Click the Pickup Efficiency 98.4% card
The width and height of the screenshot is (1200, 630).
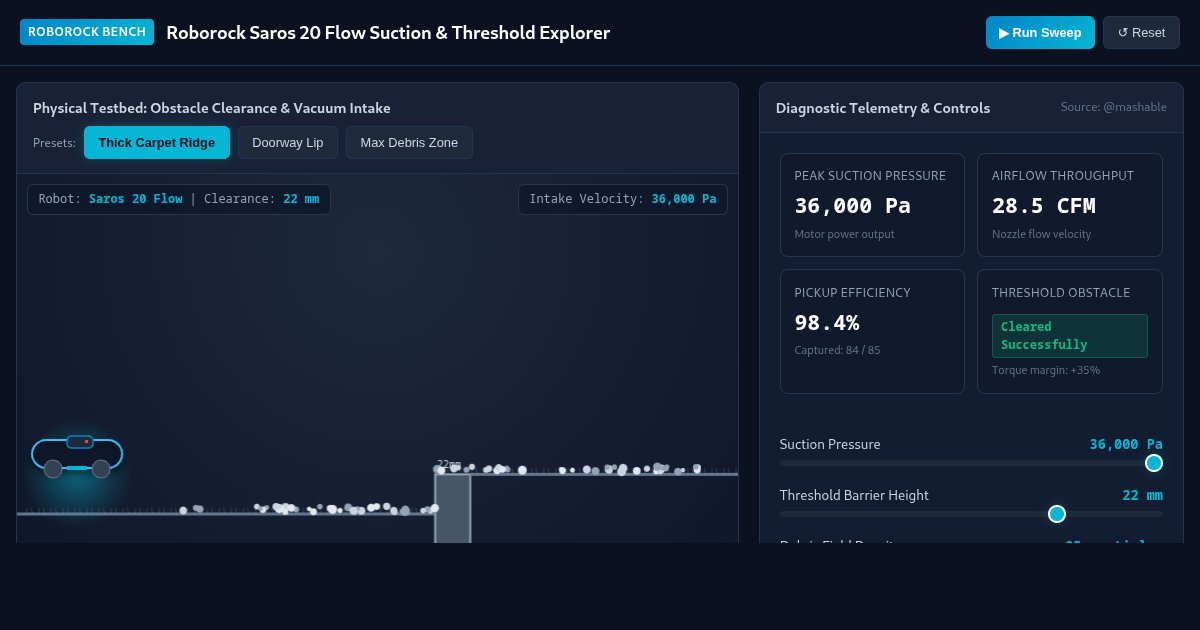point(872,331)
